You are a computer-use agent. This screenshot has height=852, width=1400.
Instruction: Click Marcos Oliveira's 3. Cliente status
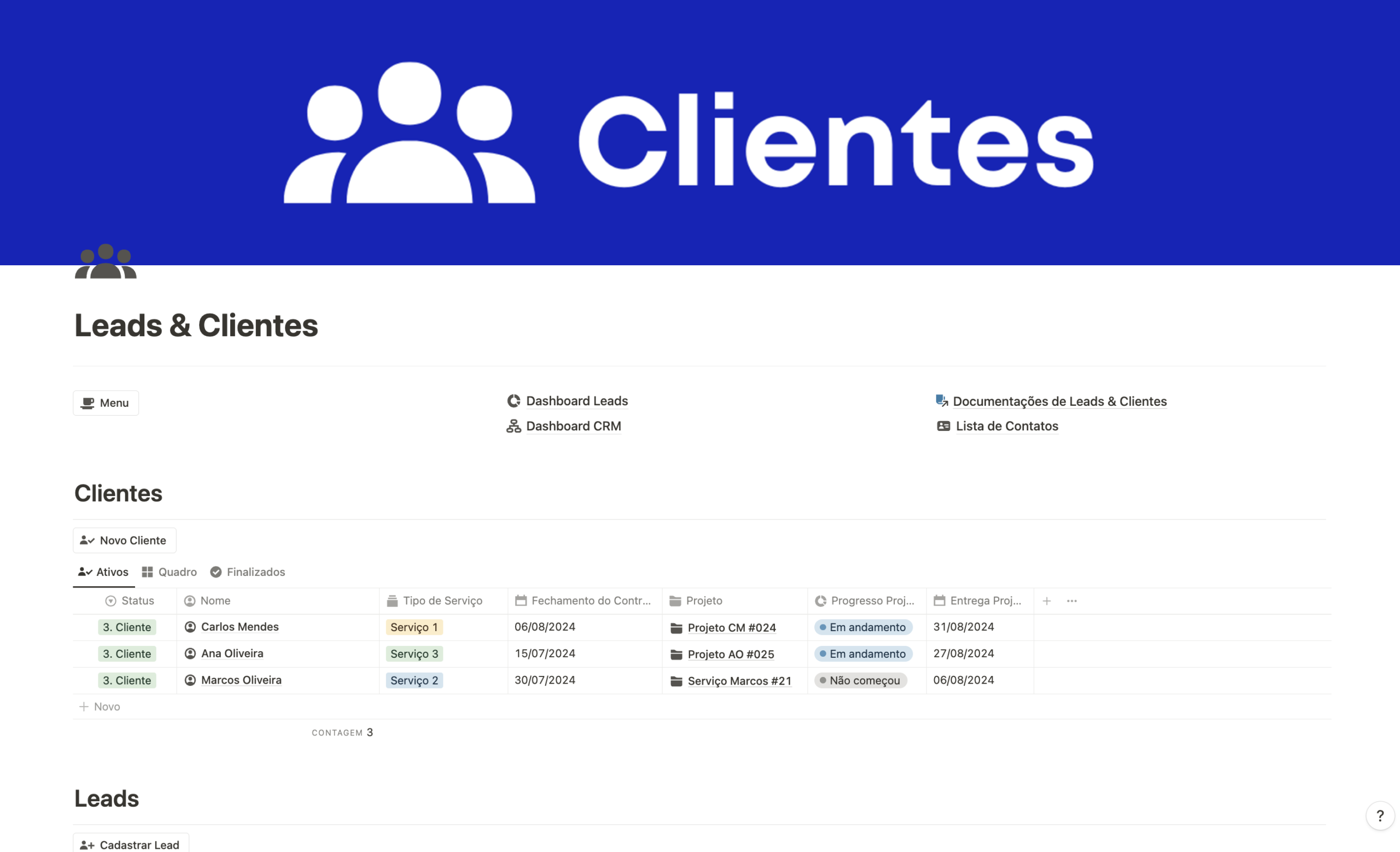(x=127, y=680)
